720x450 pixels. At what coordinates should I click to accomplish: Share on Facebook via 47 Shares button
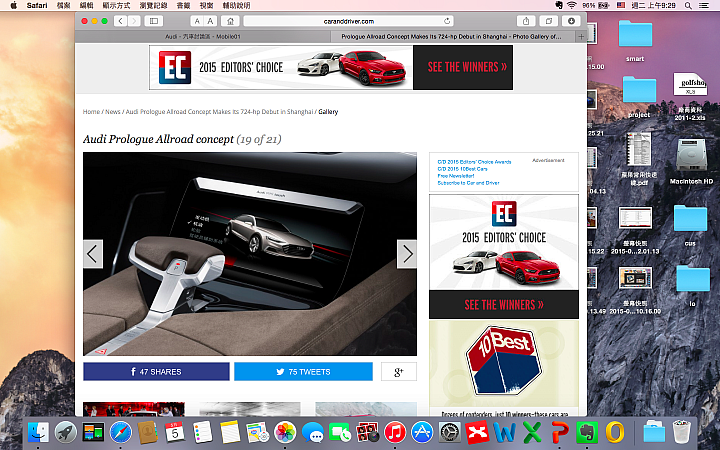pos(156,371)
